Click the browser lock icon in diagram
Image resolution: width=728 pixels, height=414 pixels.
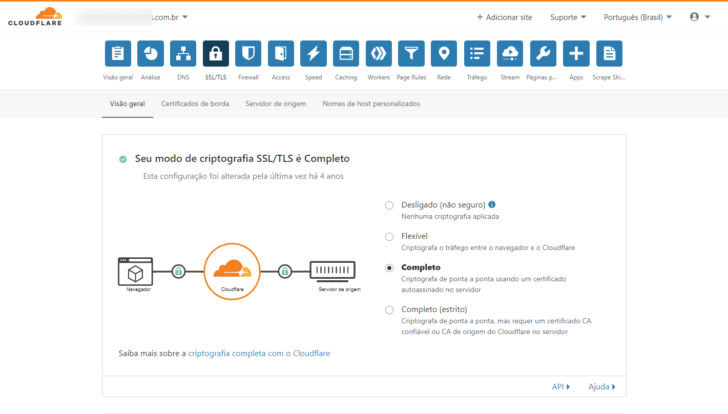coord(178,271)
